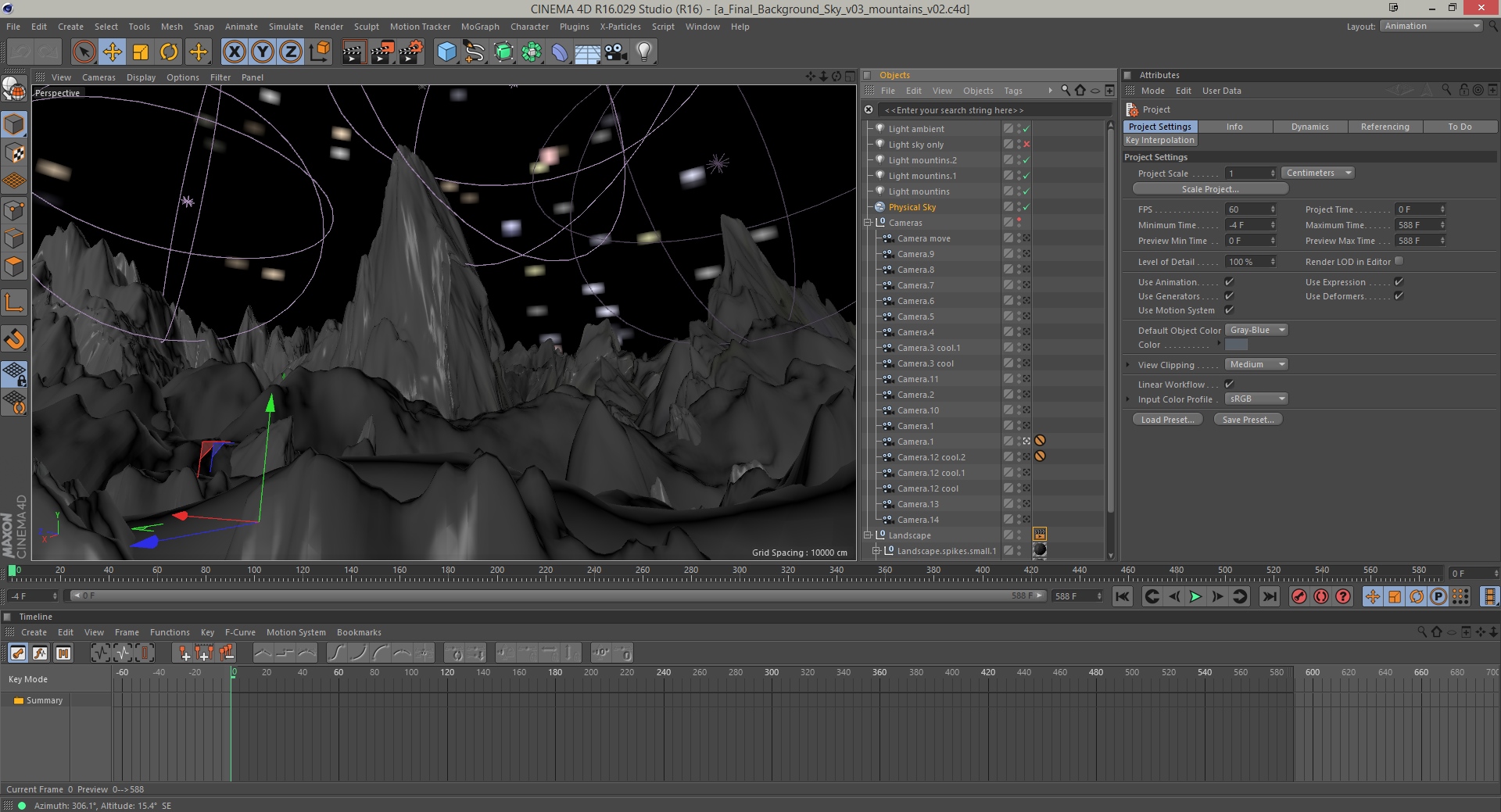Open Input Color Profile dropdown
Image resolution: width=1501 pixels, height=812 pixels.
pyautogui.click(x=1256, y=399)
